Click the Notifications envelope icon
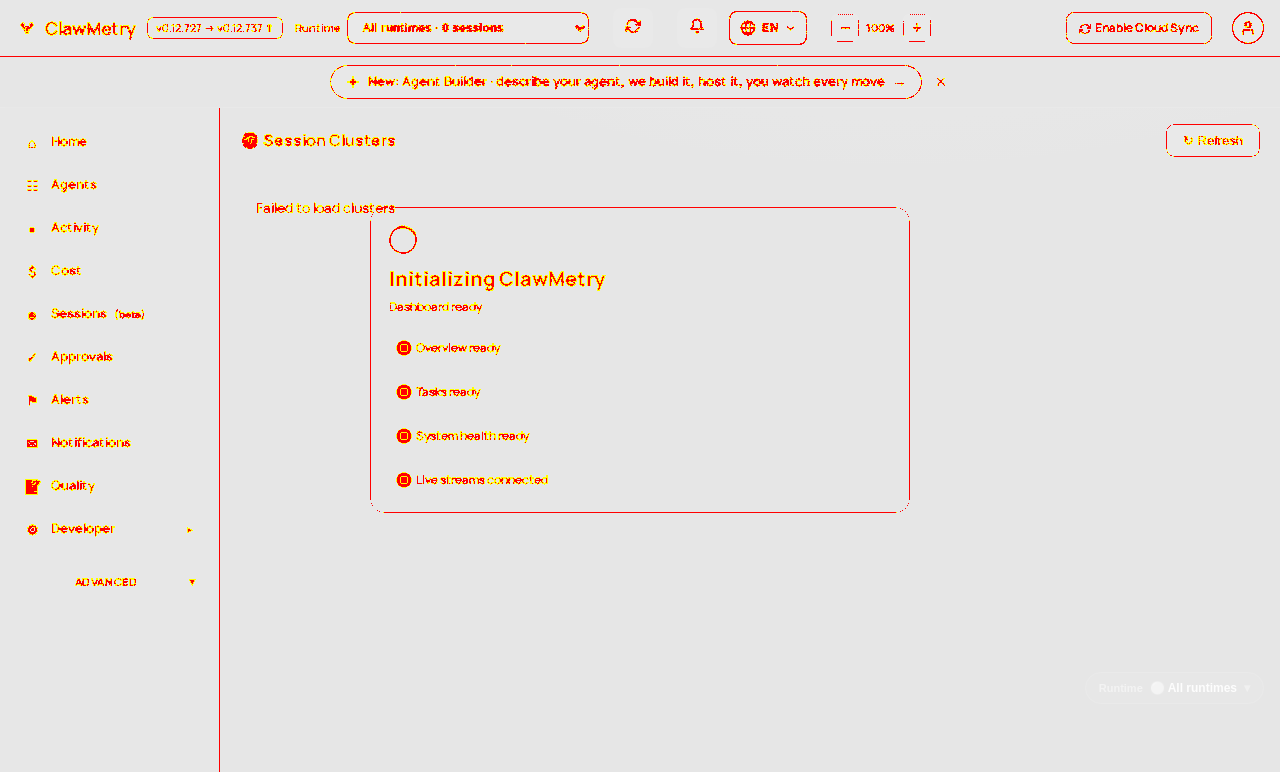 pyautogui.click(x=32, y=444)
